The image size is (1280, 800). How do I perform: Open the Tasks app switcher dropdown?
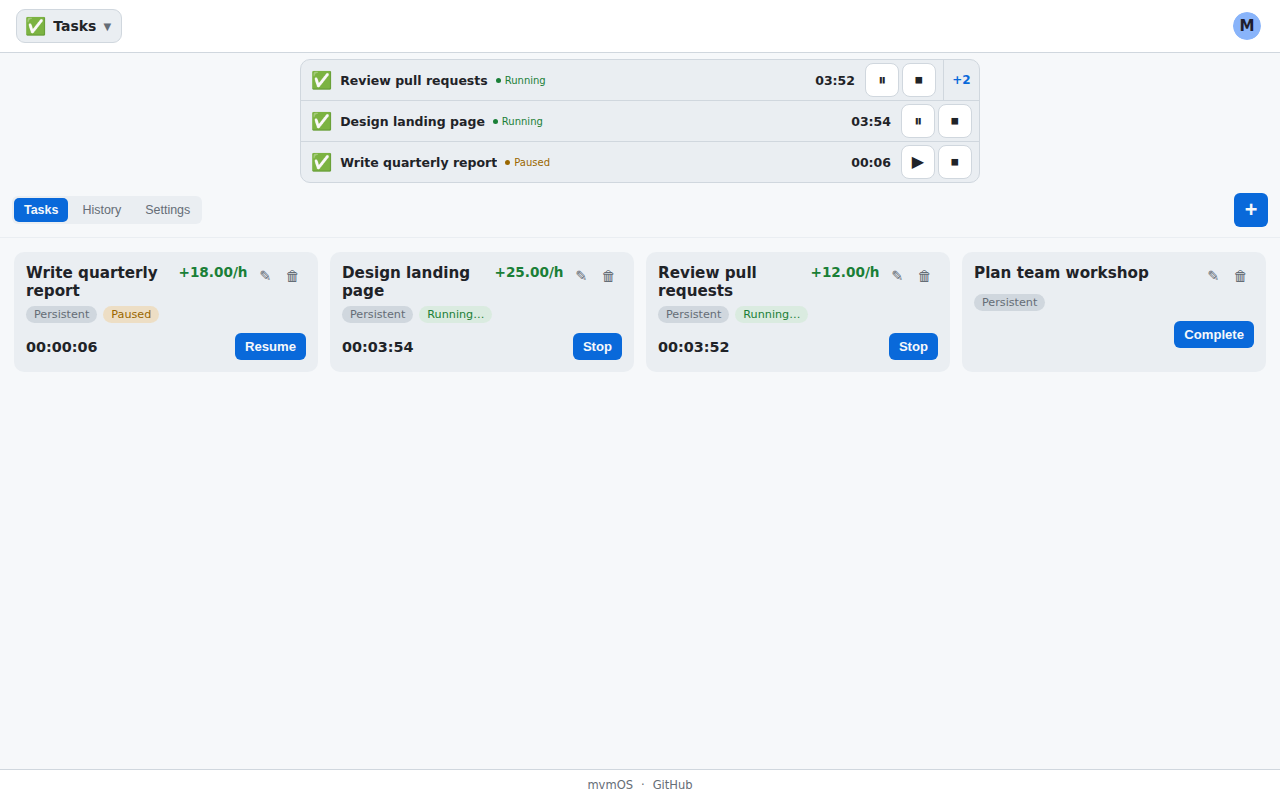click(69, 26)
